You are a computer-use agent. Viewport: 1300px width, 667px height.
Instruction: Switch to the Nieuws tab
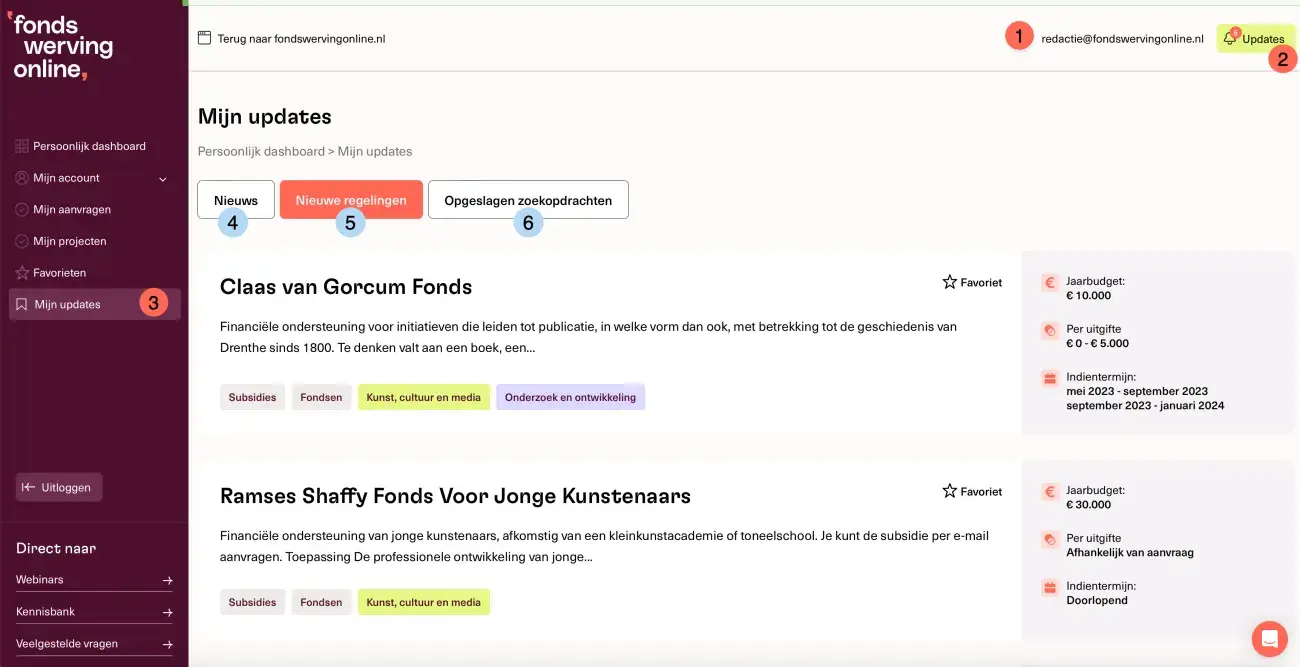point(235,199)
